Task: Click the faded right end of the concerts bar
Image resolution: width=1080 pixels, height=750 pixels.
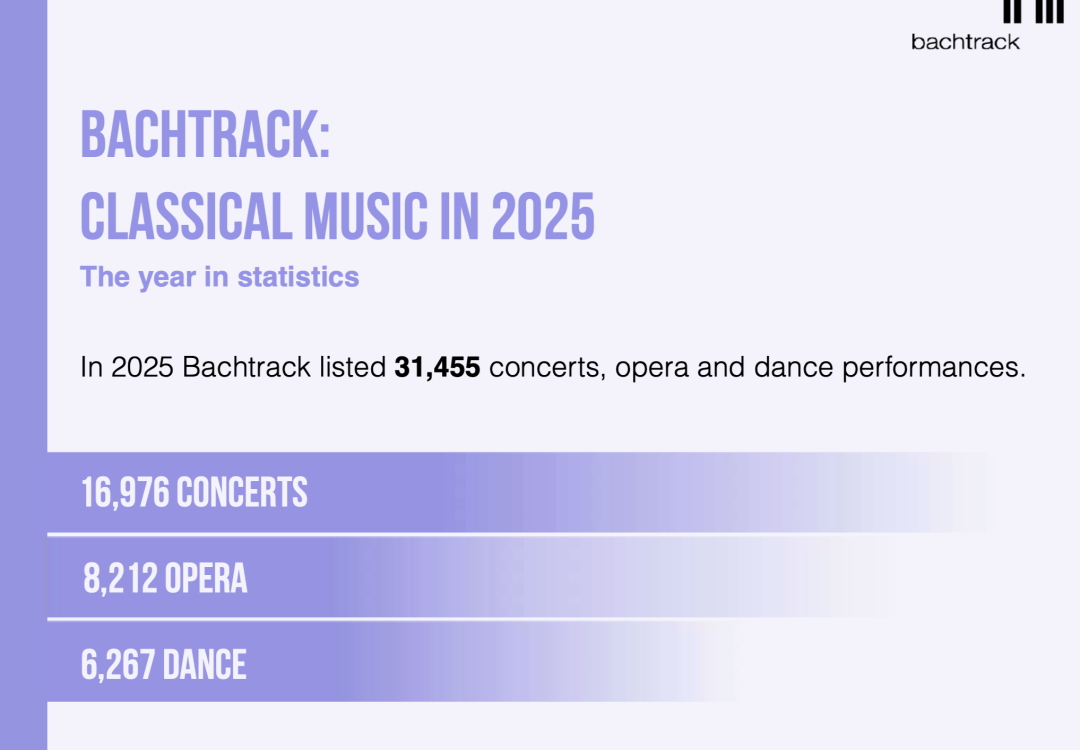Action: pos(940,493)
